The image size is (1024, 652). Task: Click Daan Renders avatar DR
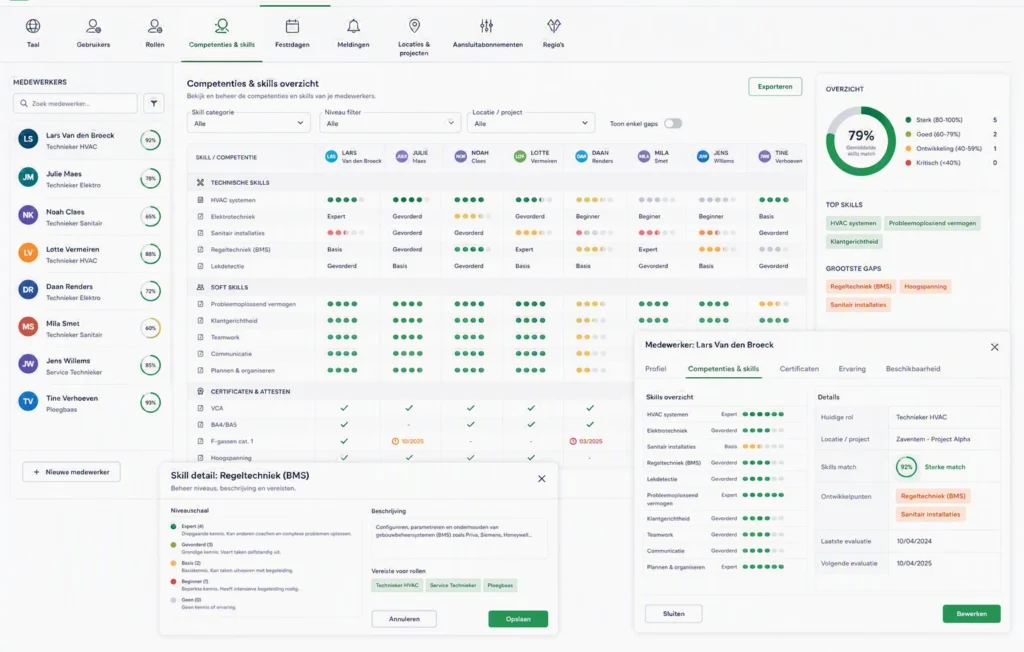(x=28, y=290)
